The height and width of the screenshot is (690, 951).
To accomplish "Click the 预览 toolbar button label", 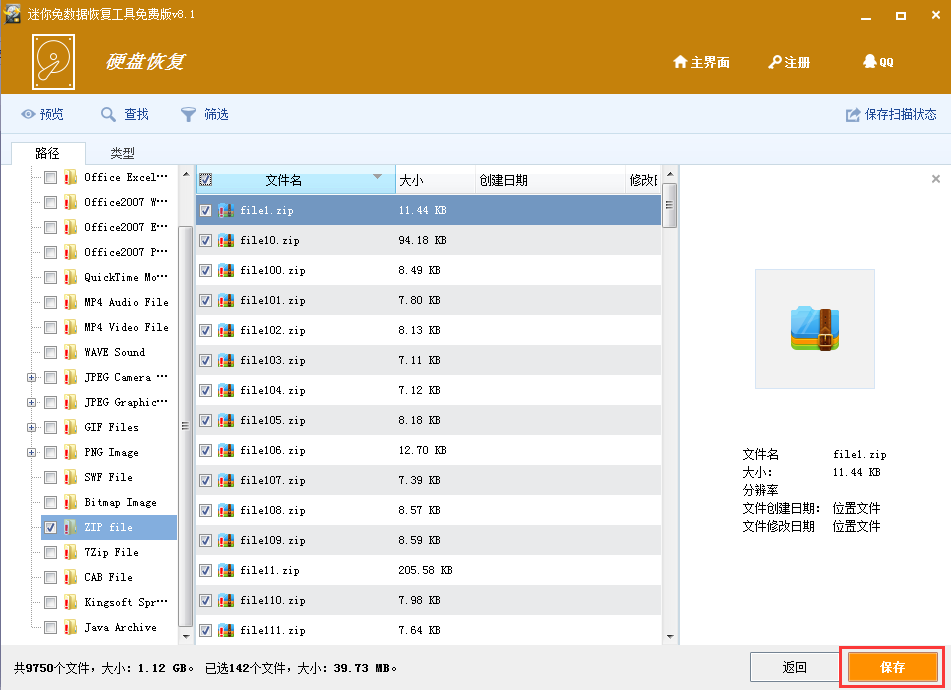I will (52, 115).
